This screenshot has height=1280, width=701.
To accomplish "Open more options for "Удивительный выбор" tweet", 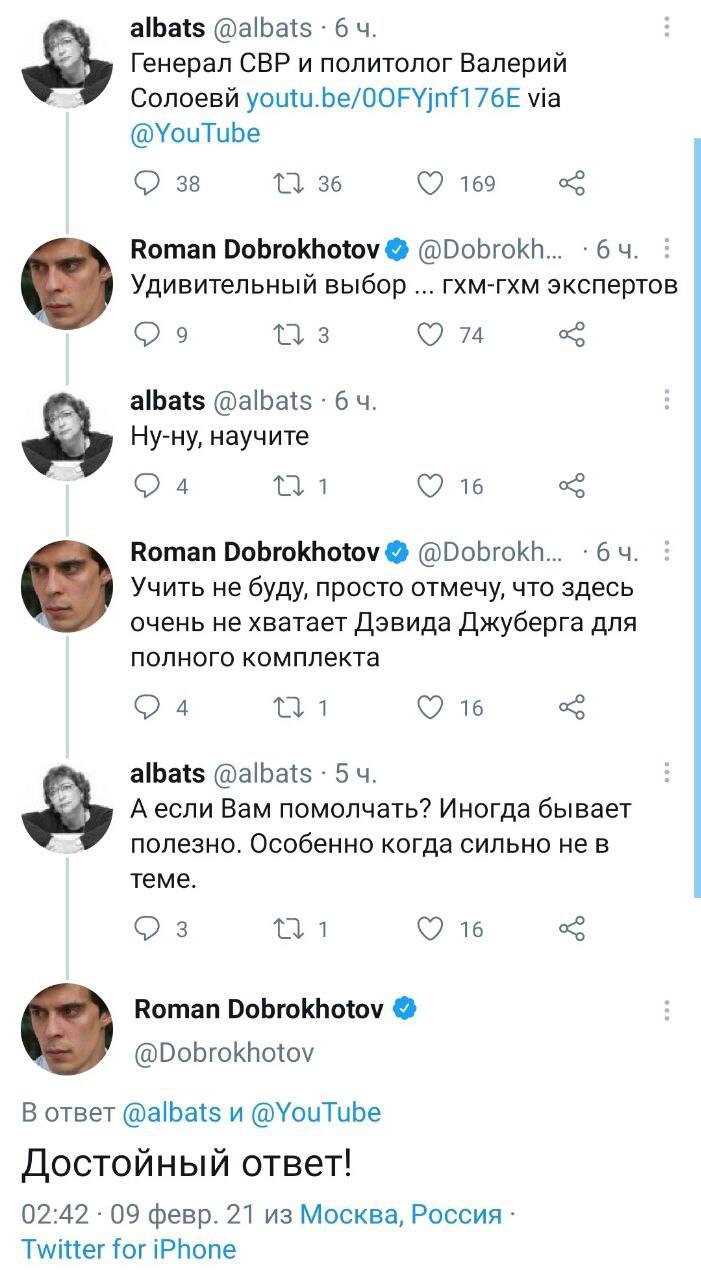I will pyautogui.click(x=667, y=249).
